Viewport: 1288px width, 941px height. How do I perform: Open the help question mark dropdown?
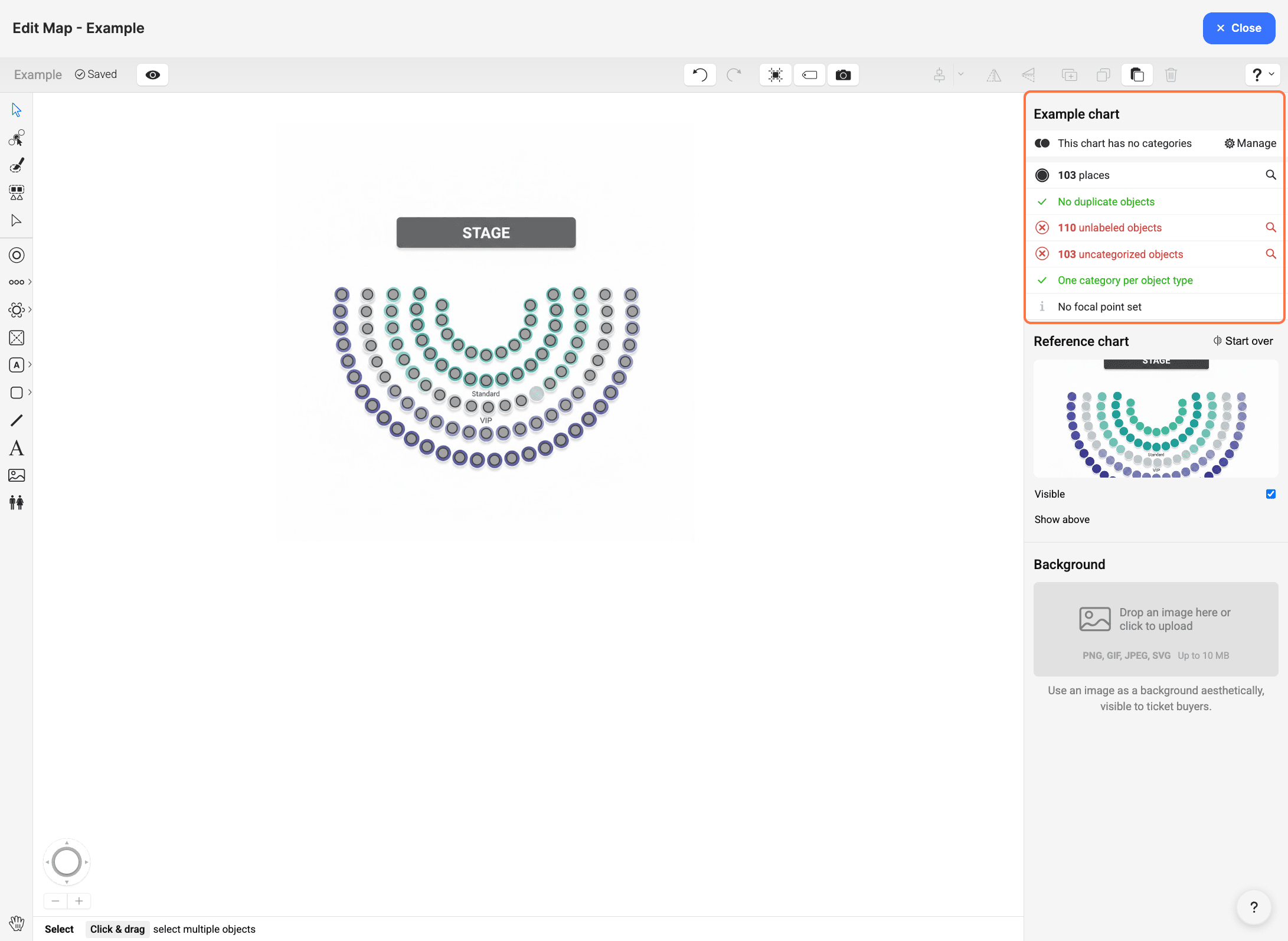pyautogui.click(x=1262, y=75)
